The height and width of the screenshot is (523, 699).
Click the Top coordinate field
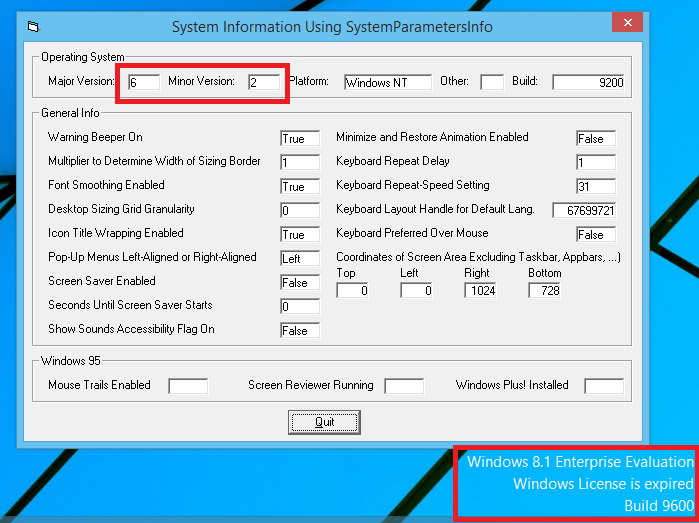(x=352, y=291)
